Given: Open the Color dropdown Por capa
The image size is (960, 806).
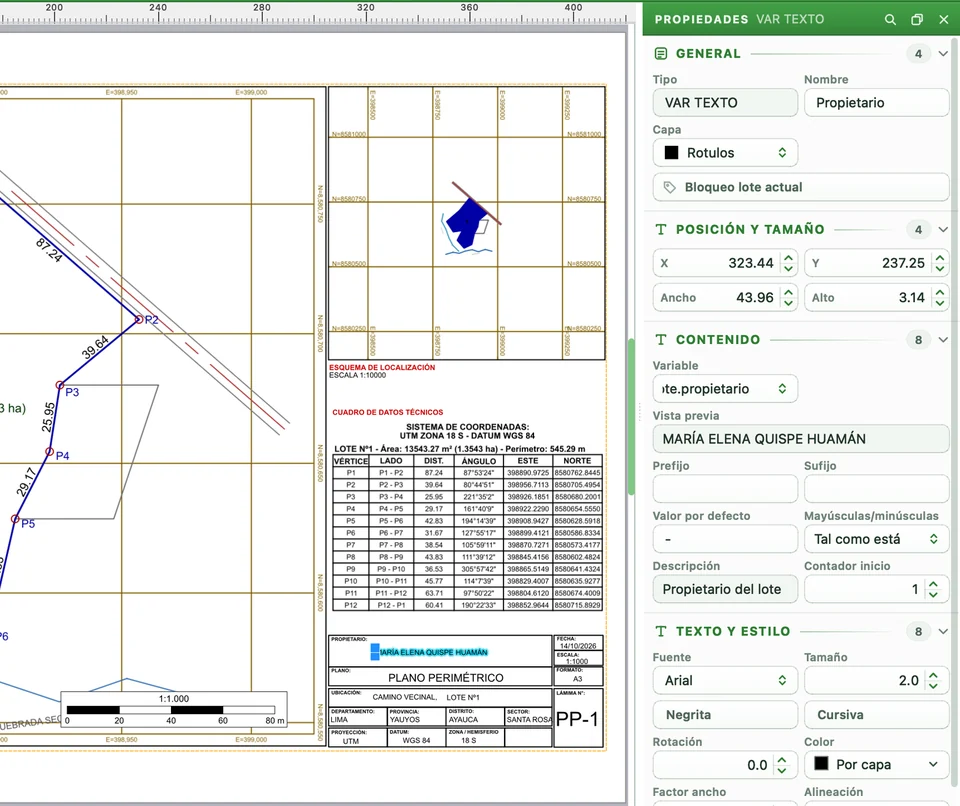Looking at the screenshot, I should pos(876,764).
